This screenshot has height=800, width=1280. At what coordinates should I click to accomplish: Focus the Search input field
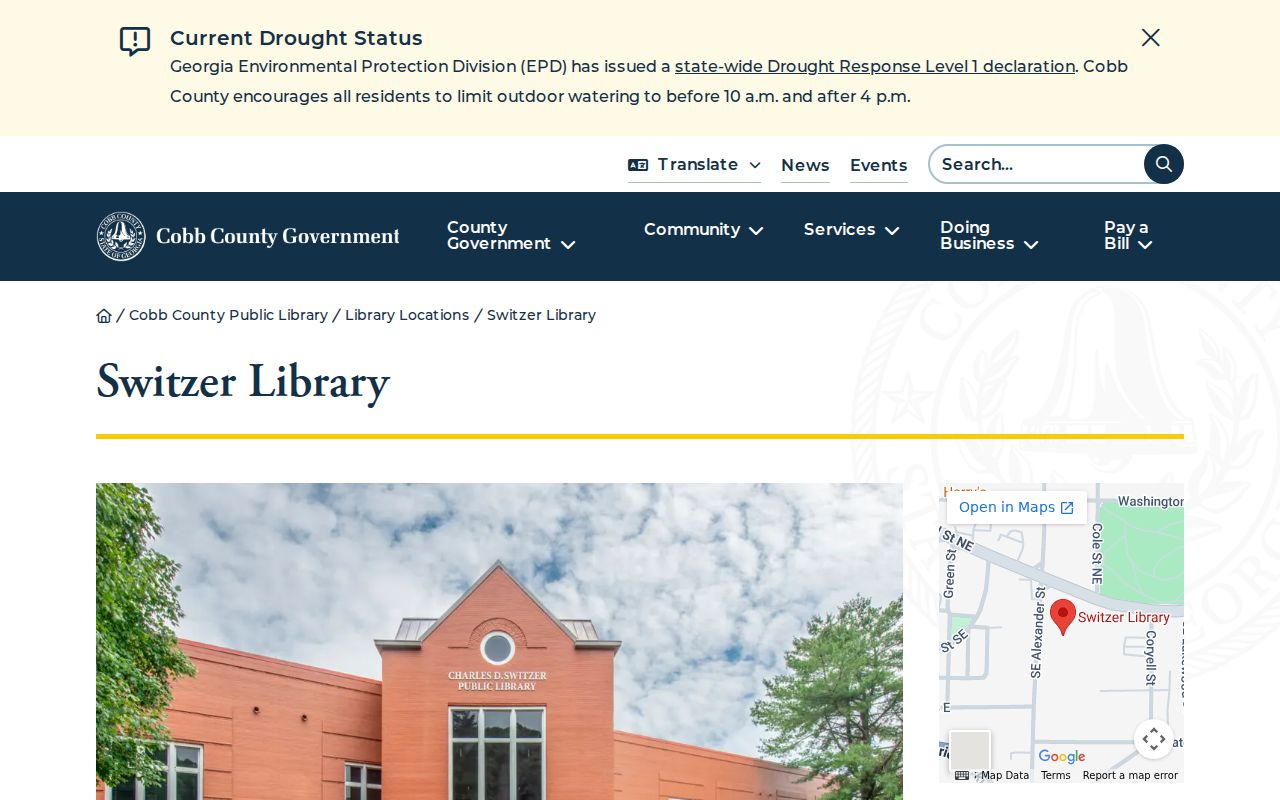click(x=1037, y=164)
